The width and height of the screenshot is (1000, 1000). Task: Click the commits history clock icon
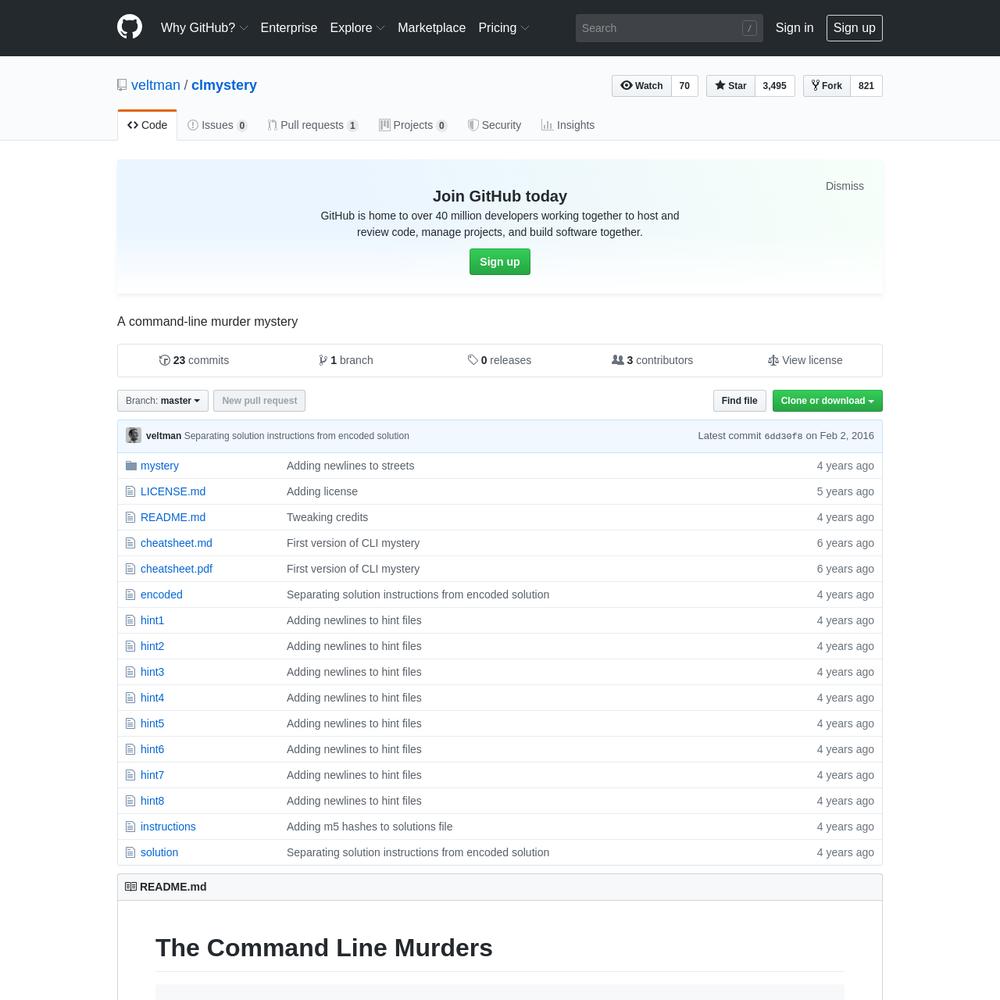point(165,360)
